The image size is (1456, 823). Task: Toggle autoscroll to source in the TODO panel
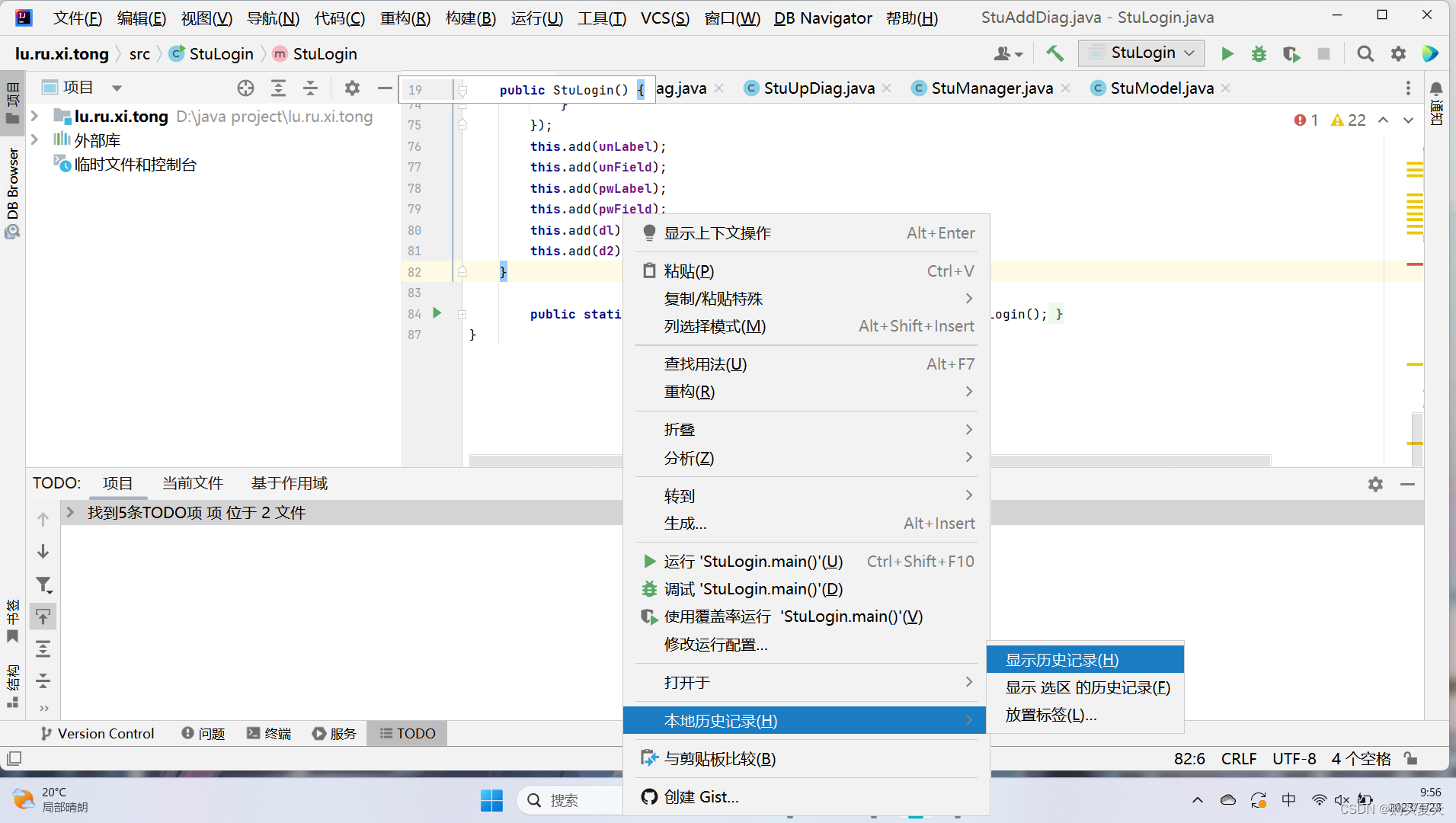[43, 616]
